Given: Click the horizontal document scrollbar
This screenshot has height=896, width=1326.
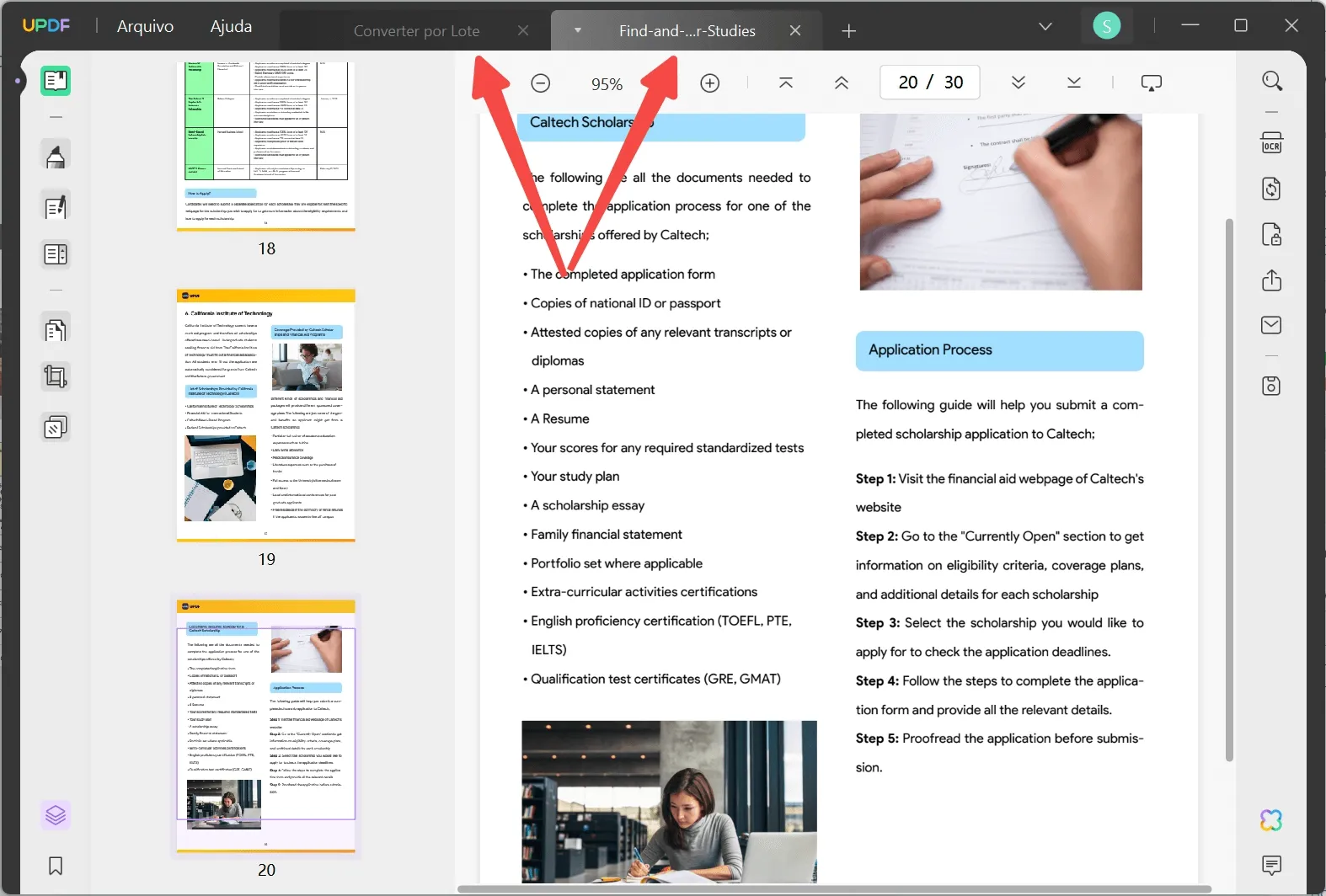Looking at the screenshot, I should click(834, 888).
